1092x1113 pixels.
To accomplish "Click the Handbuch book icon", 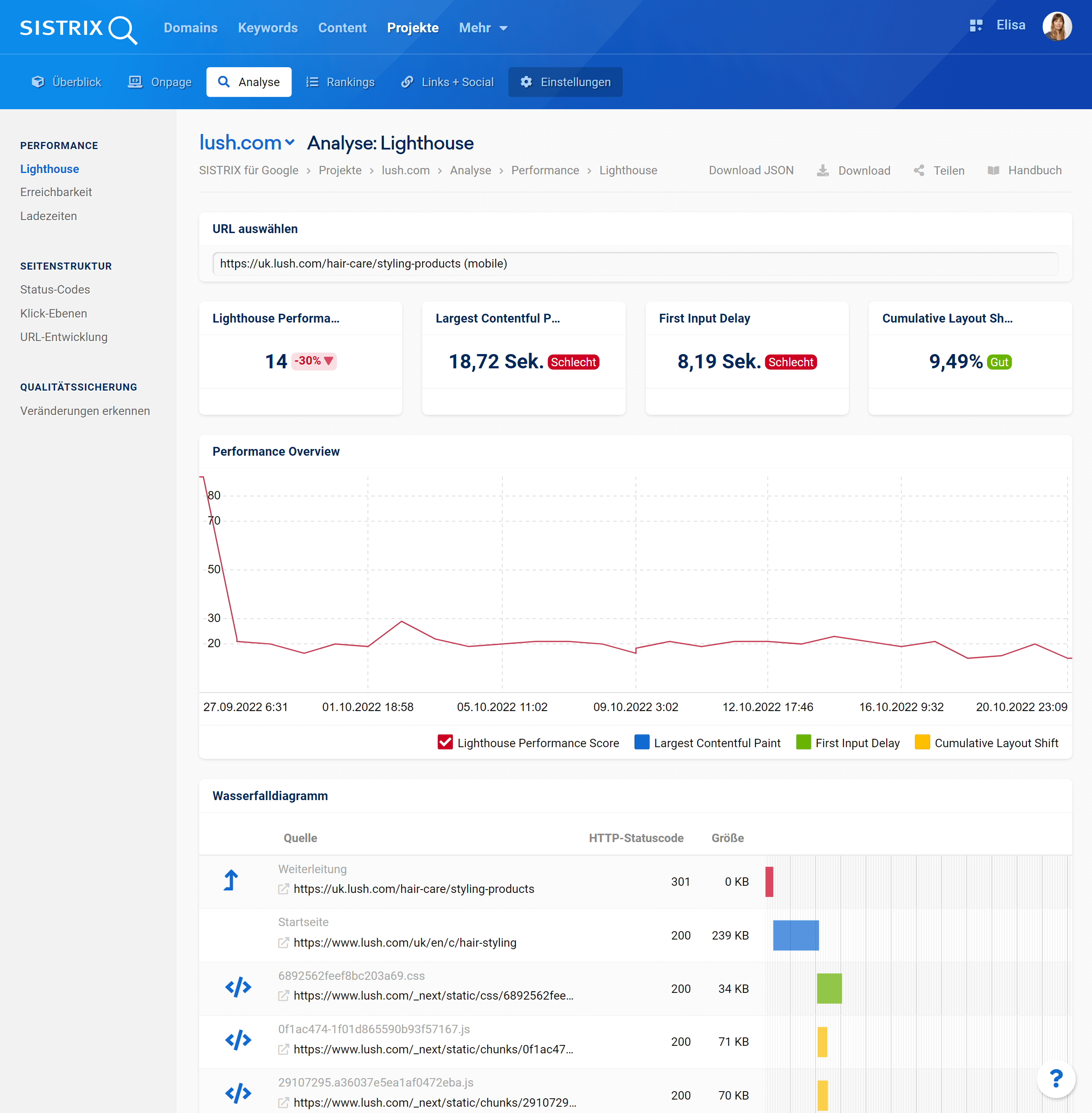I will (x=993, y=170).
